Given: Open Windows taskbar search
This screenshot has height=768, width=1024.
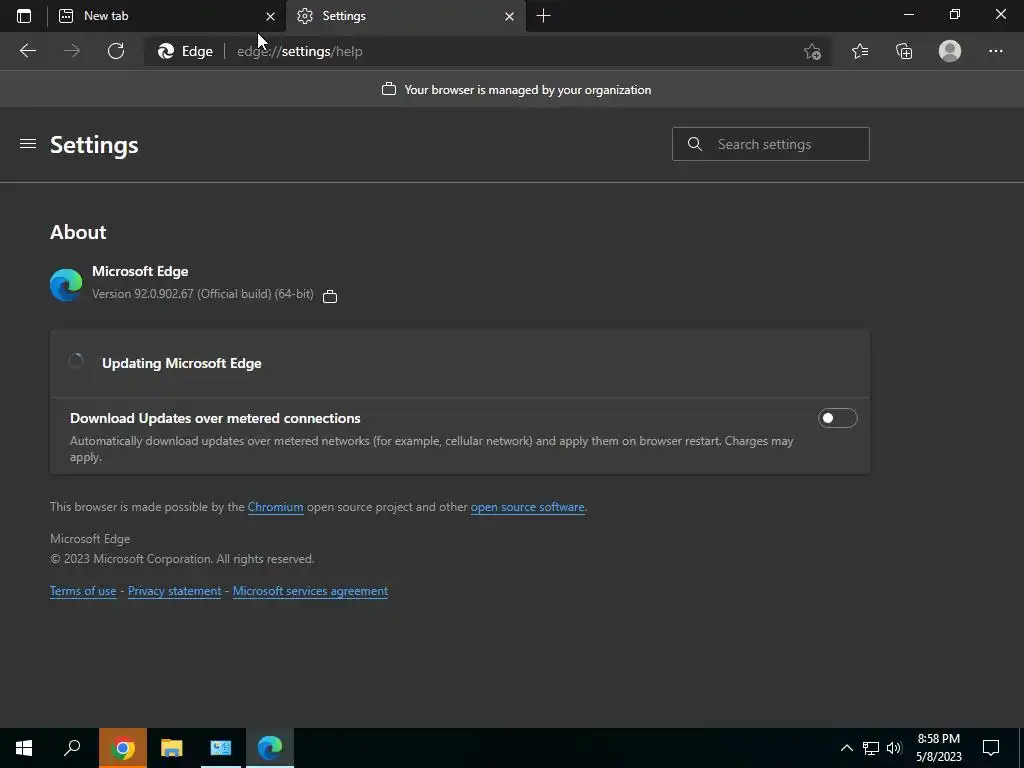Looking at the screenshot, I should coord(72,748).
